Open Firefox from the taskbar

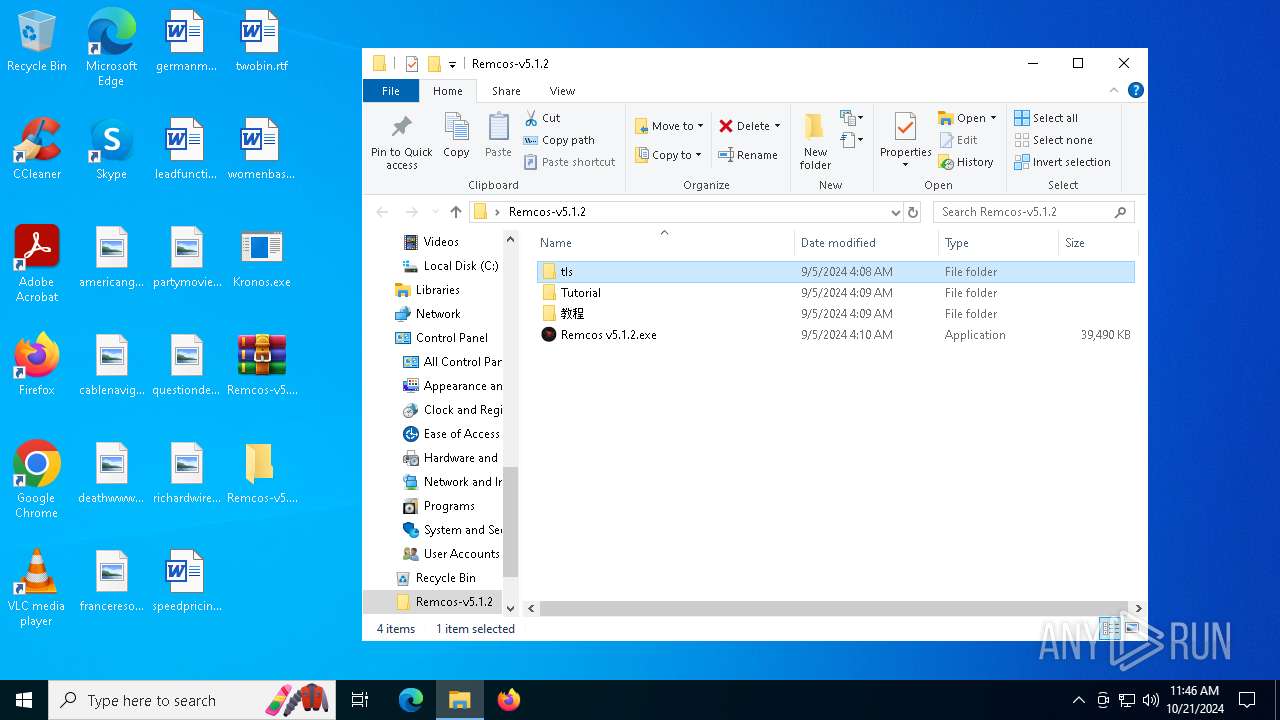click(x=508, y=700)
